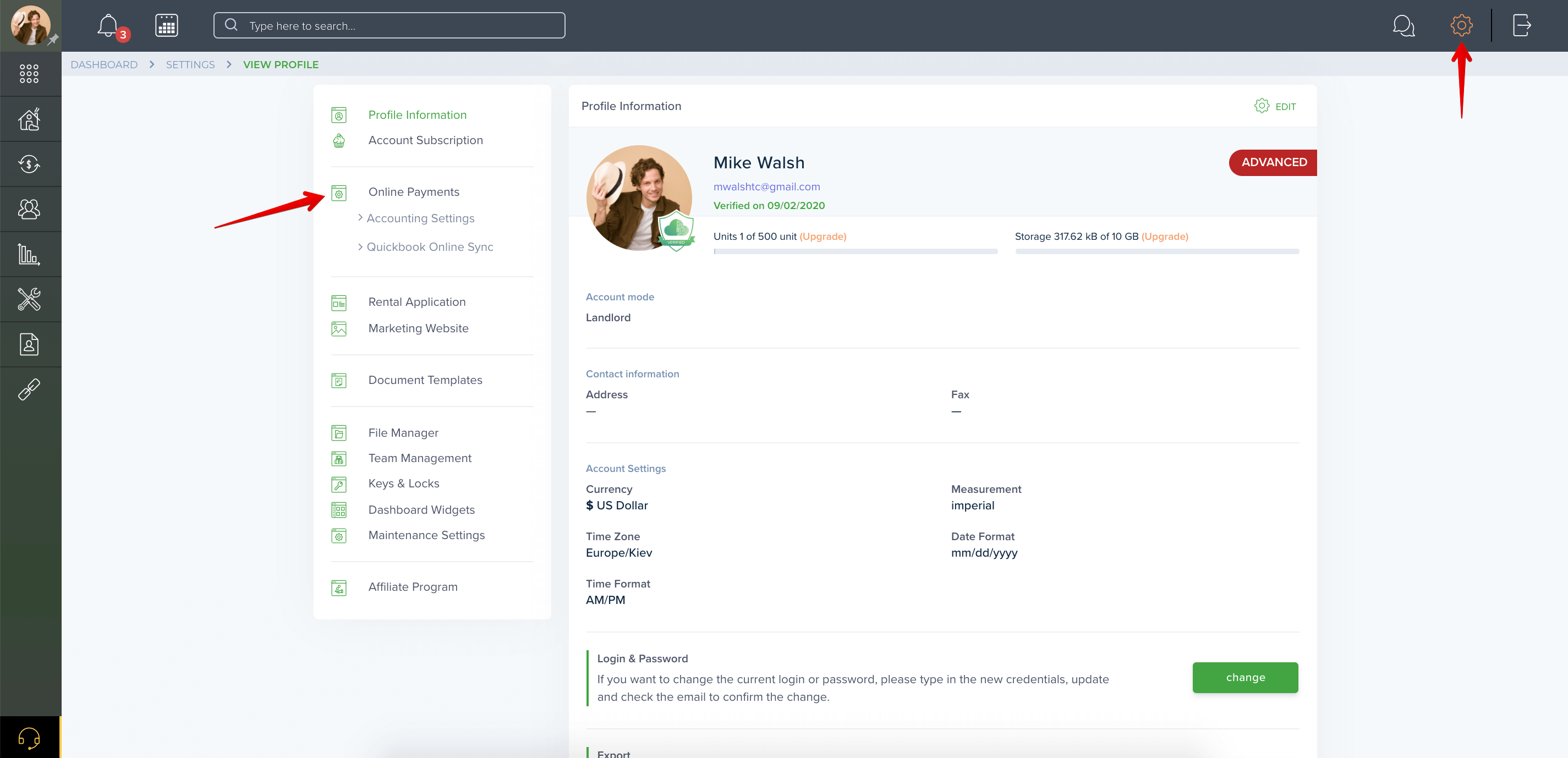Open the apps grid menu in sidebar
The height and width of the screenshot is (758, 1568).
click(29, 74)
